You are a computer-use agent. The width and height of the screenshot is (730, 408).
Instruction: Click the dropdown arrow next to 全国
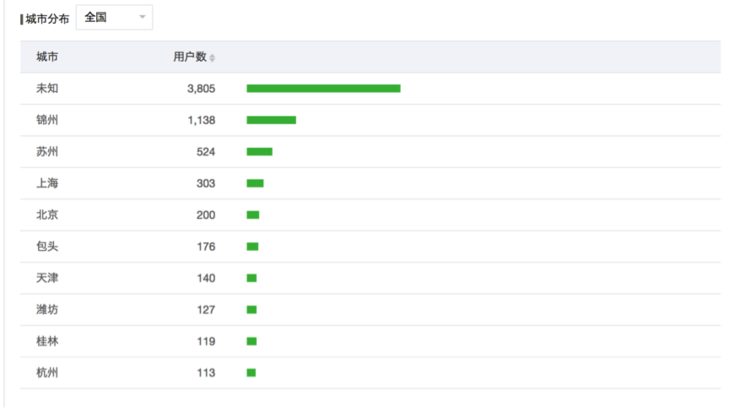point(142,17)
